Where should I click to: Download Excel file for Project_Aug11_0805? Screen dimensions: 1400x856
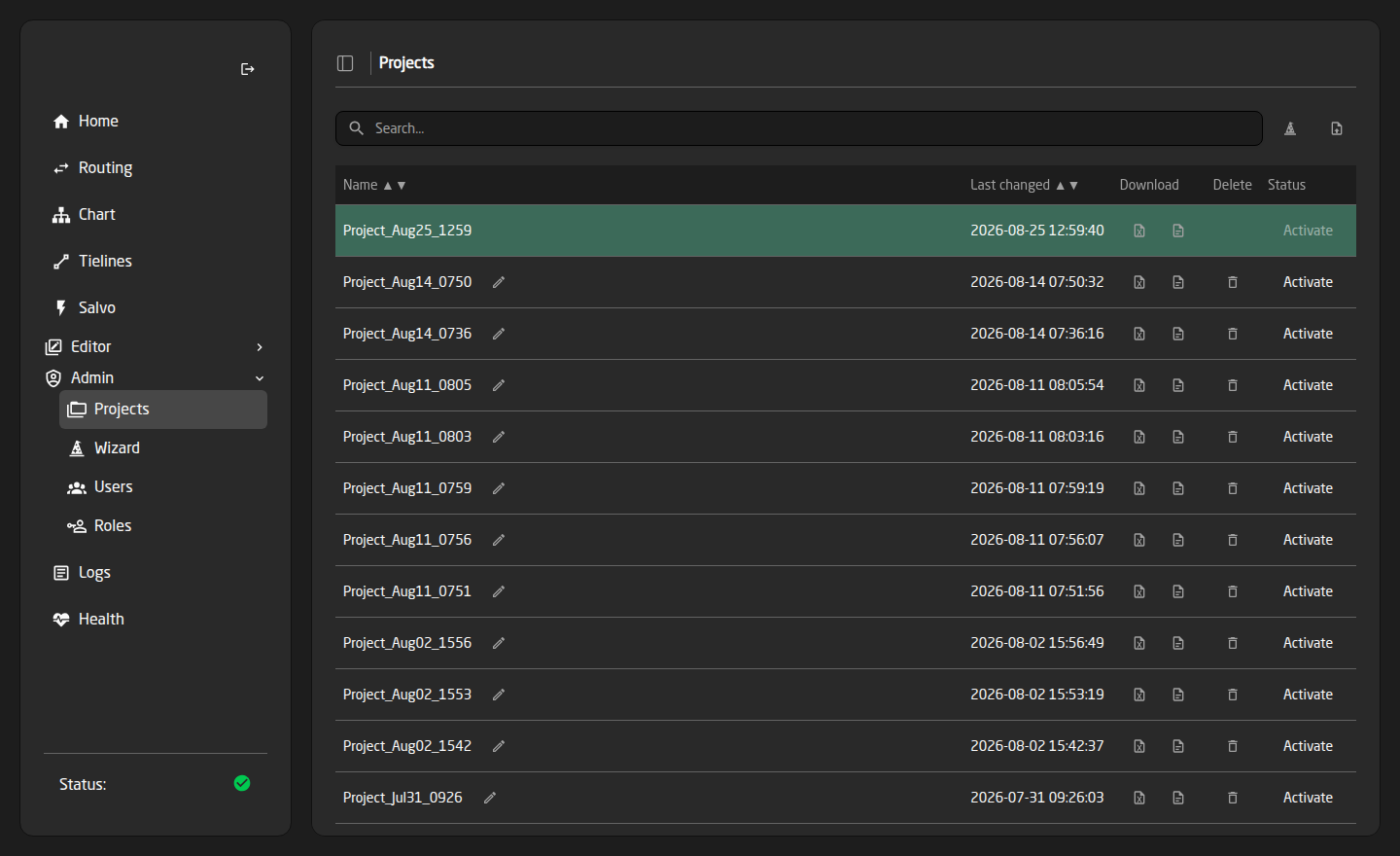pyautogui.click(x=1139, y=385)
